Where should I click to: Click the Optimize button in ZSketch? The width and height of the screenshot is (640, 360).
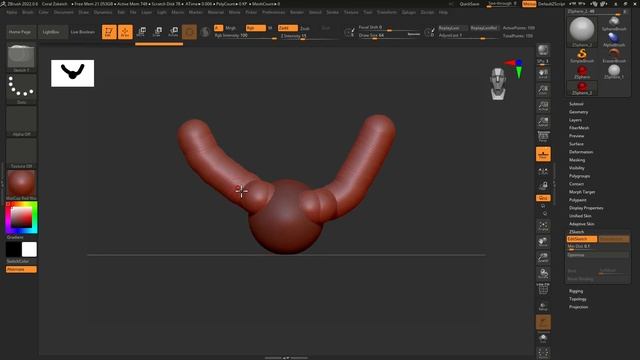pos(598,255)
